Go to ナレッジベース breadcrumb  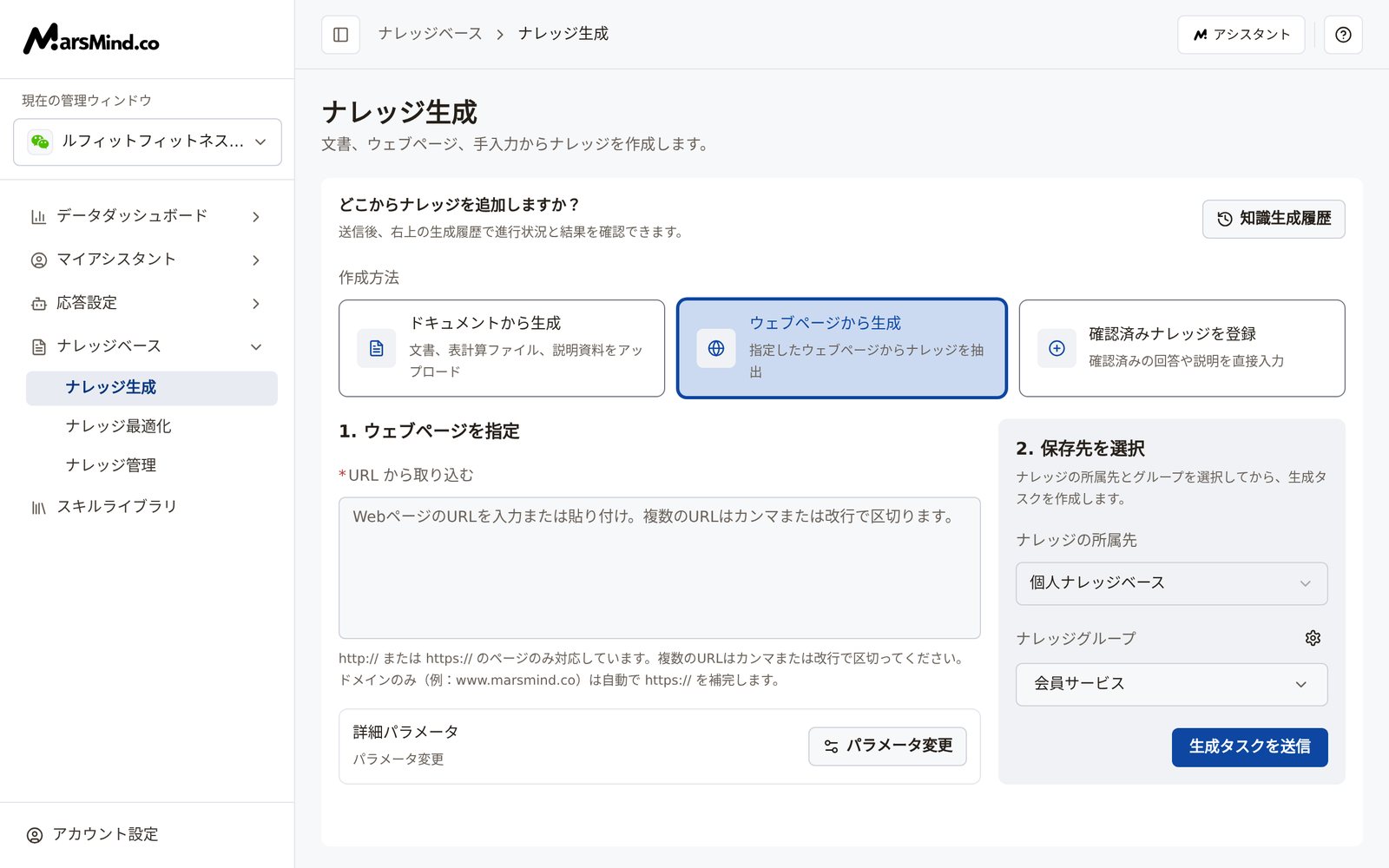tap(431, 34)
